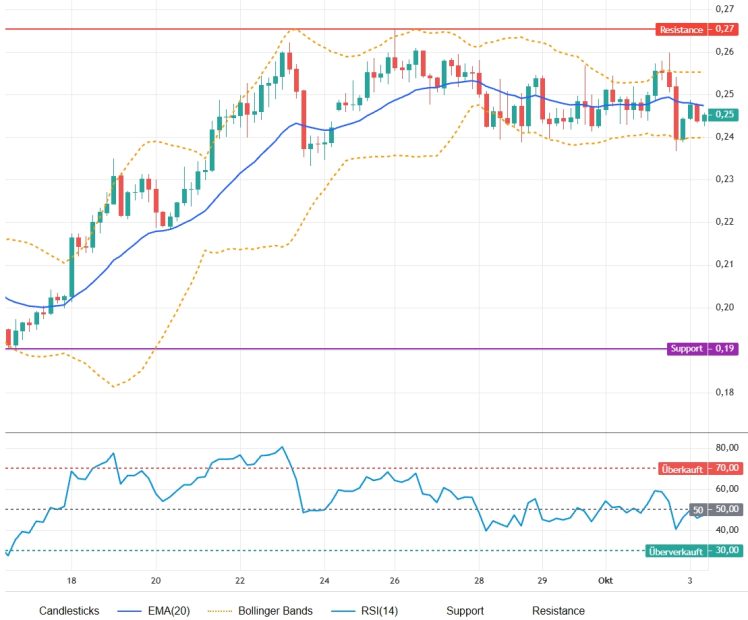Click the 0,21 price axis value
This screenshot has height=620, width=748.
coord(725,264)
